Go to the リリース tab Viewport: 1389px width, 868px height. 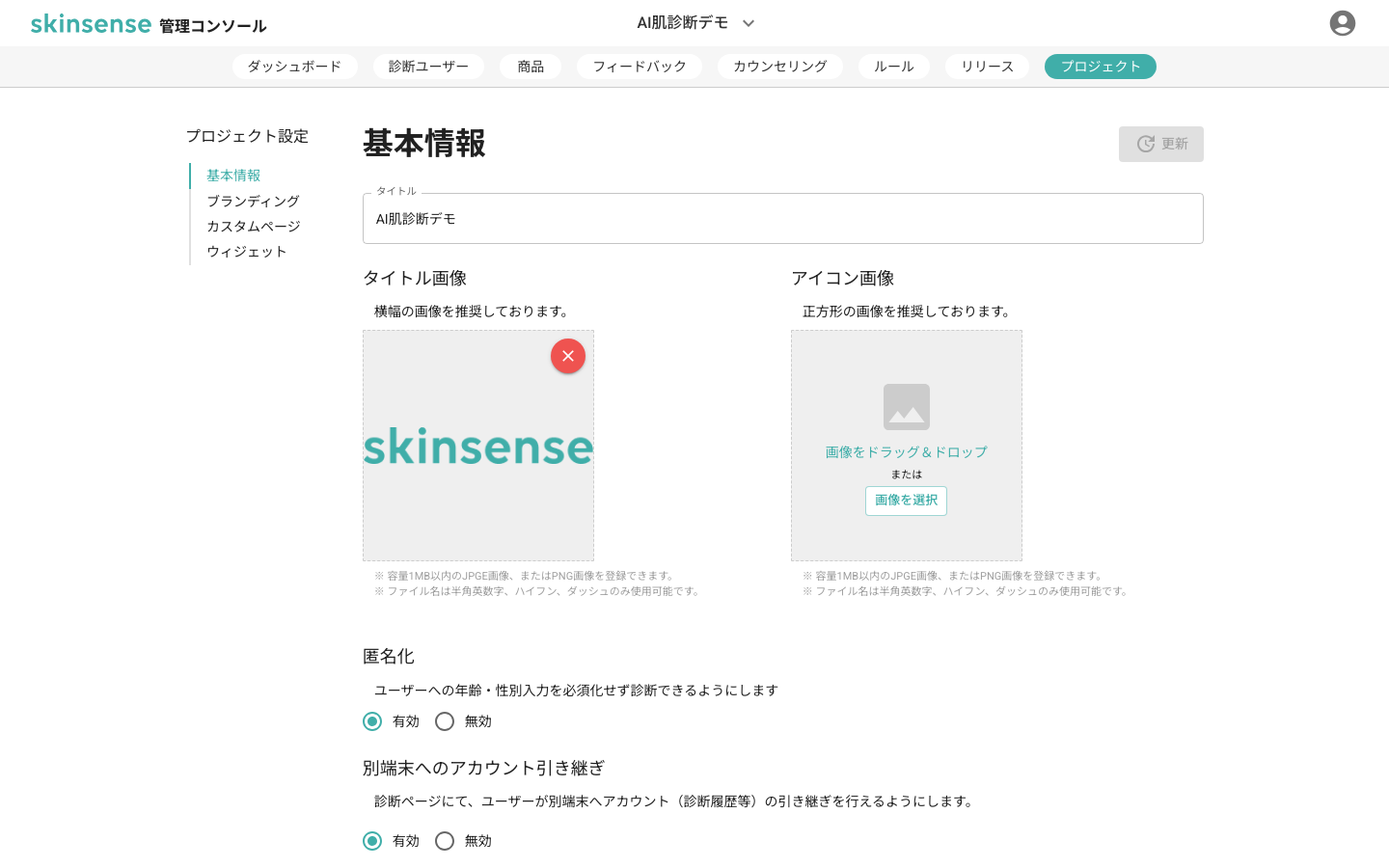click(x=987, y=67)
